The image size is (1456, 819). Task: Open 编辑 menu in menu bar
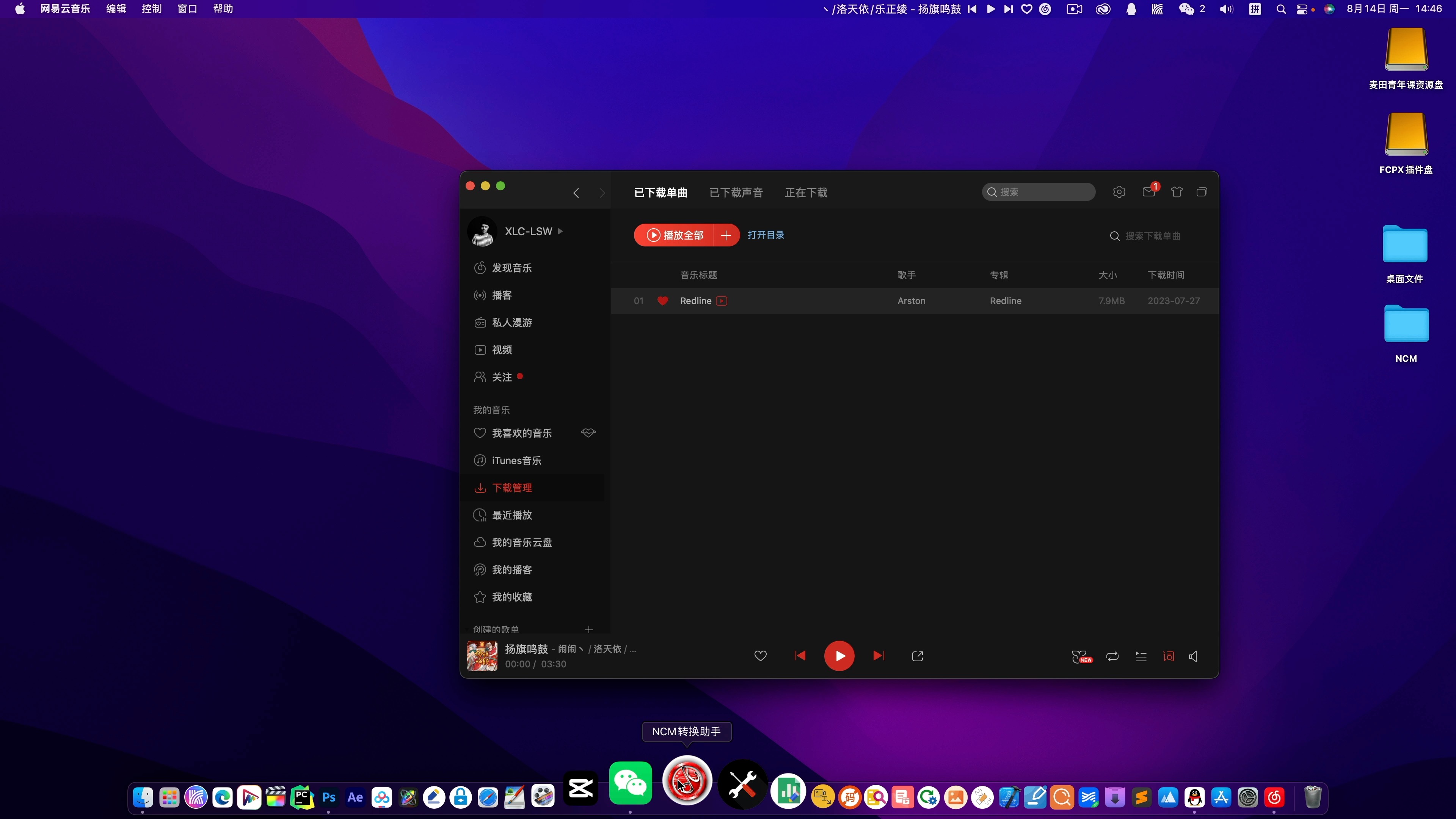tap(116, 9)
